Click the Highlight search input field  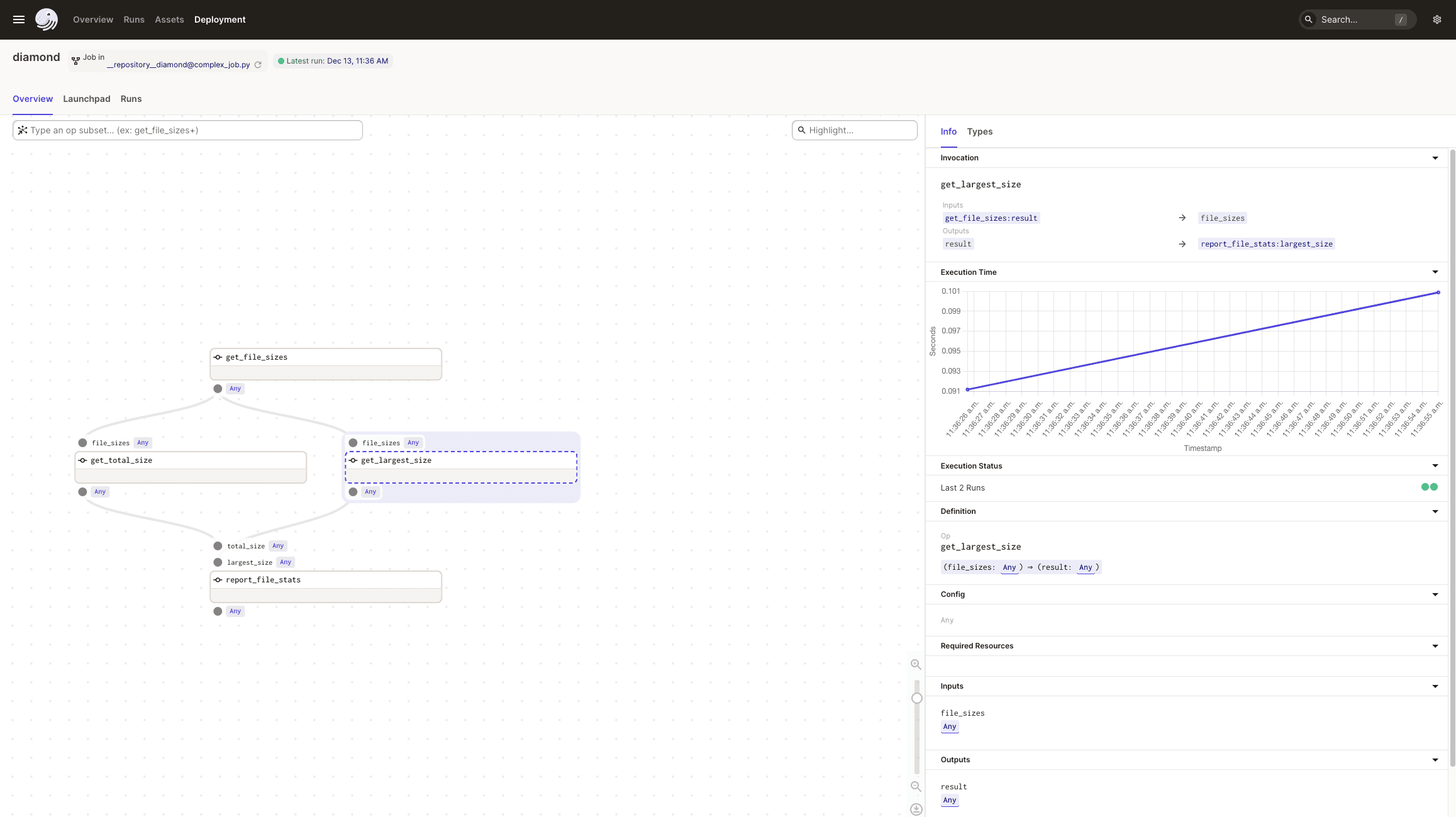click(x=855, y=130)
